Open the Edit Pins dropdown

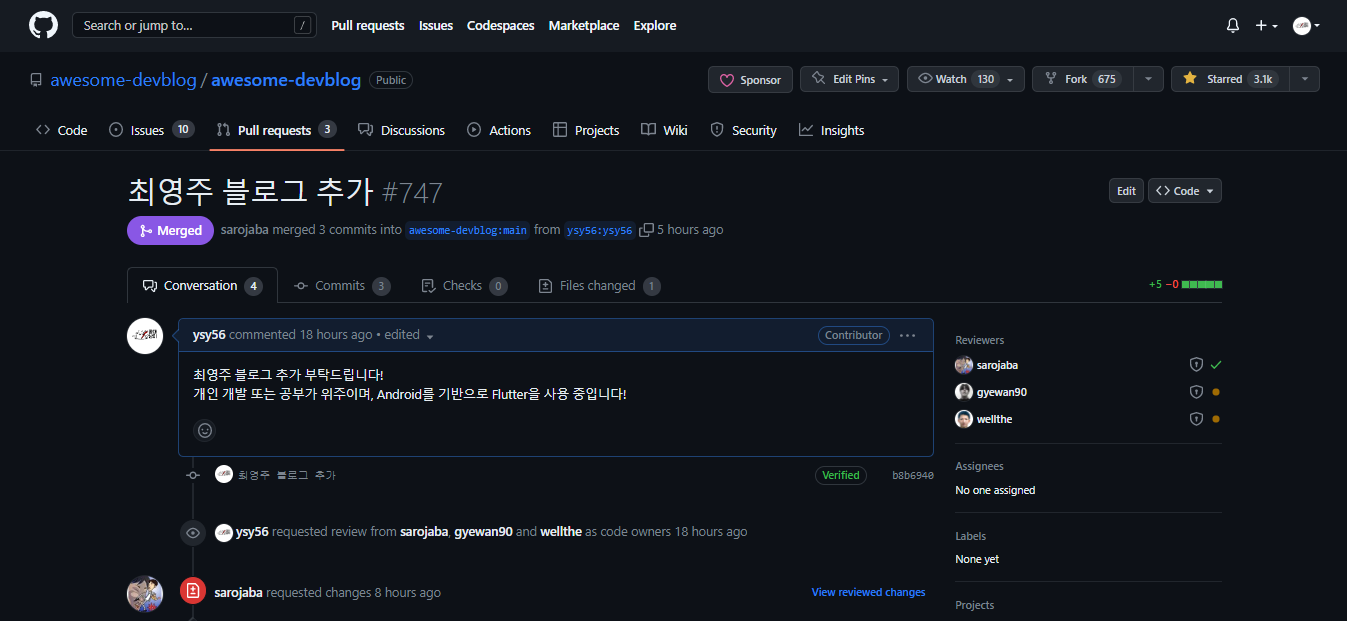pyautogui.click(x=849, y=79)
